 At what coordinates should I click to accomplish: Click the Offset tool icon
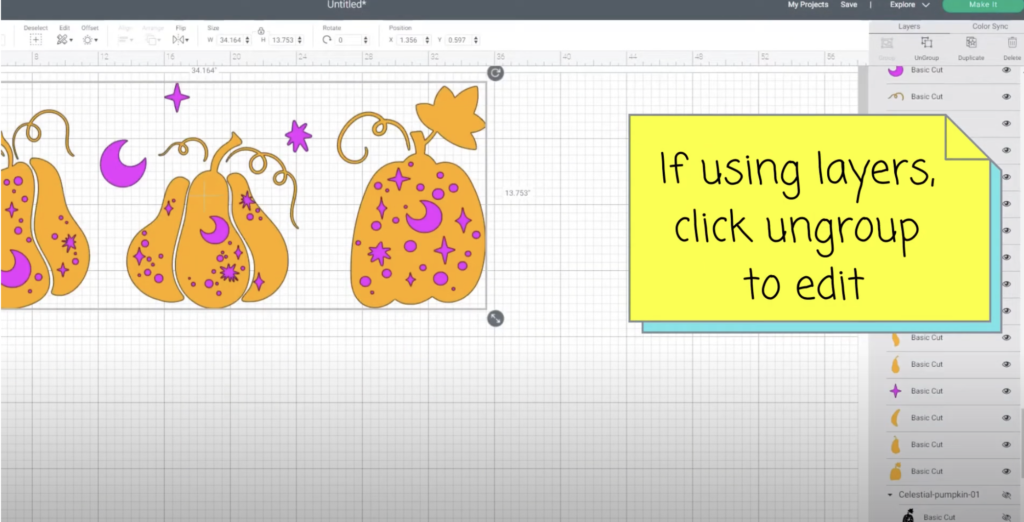pyautogui.click(x=89, y=40)
